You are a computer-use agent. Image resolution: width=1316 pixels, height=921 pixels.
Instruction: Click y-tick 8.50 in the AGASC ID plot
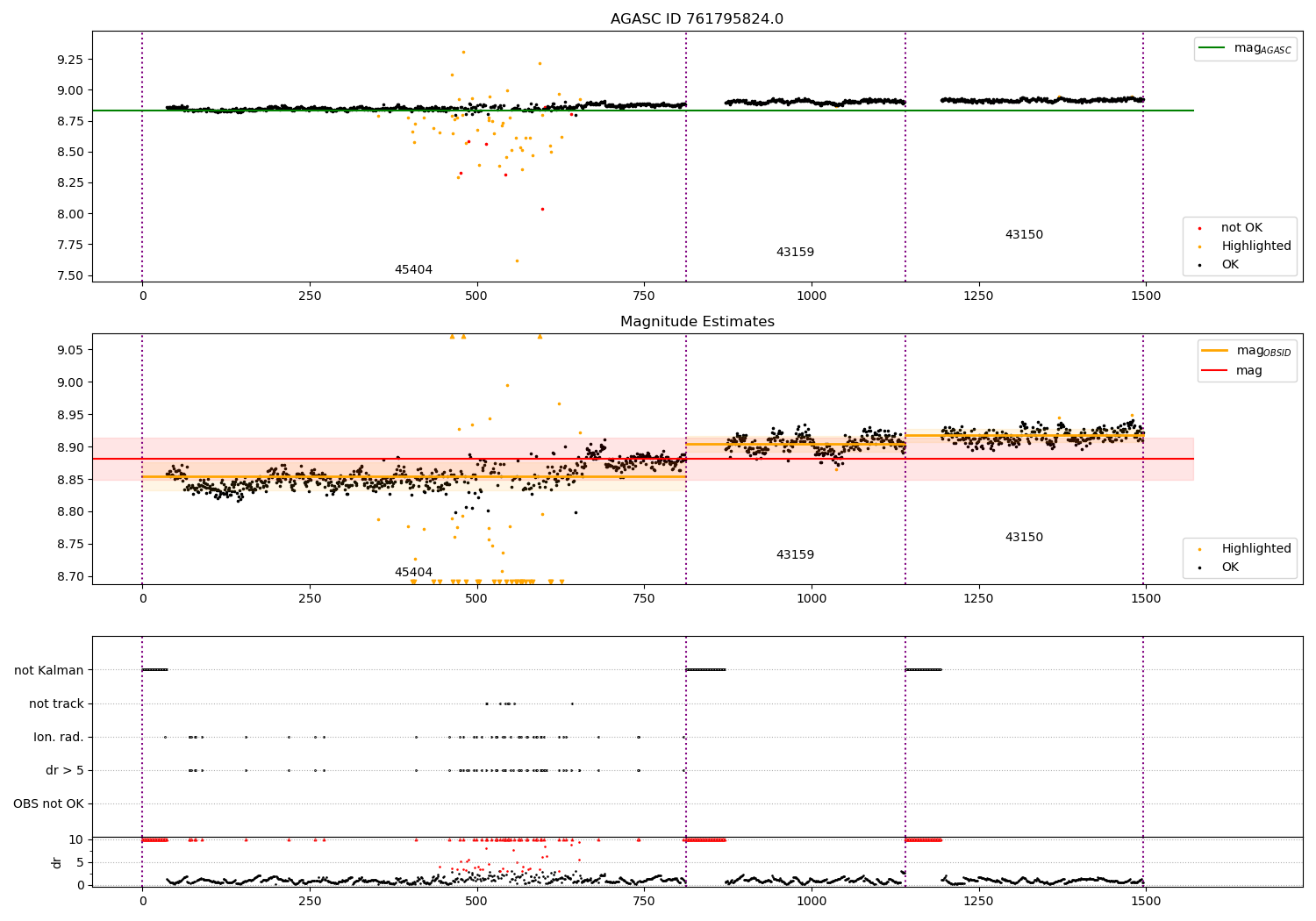(70, 153)
